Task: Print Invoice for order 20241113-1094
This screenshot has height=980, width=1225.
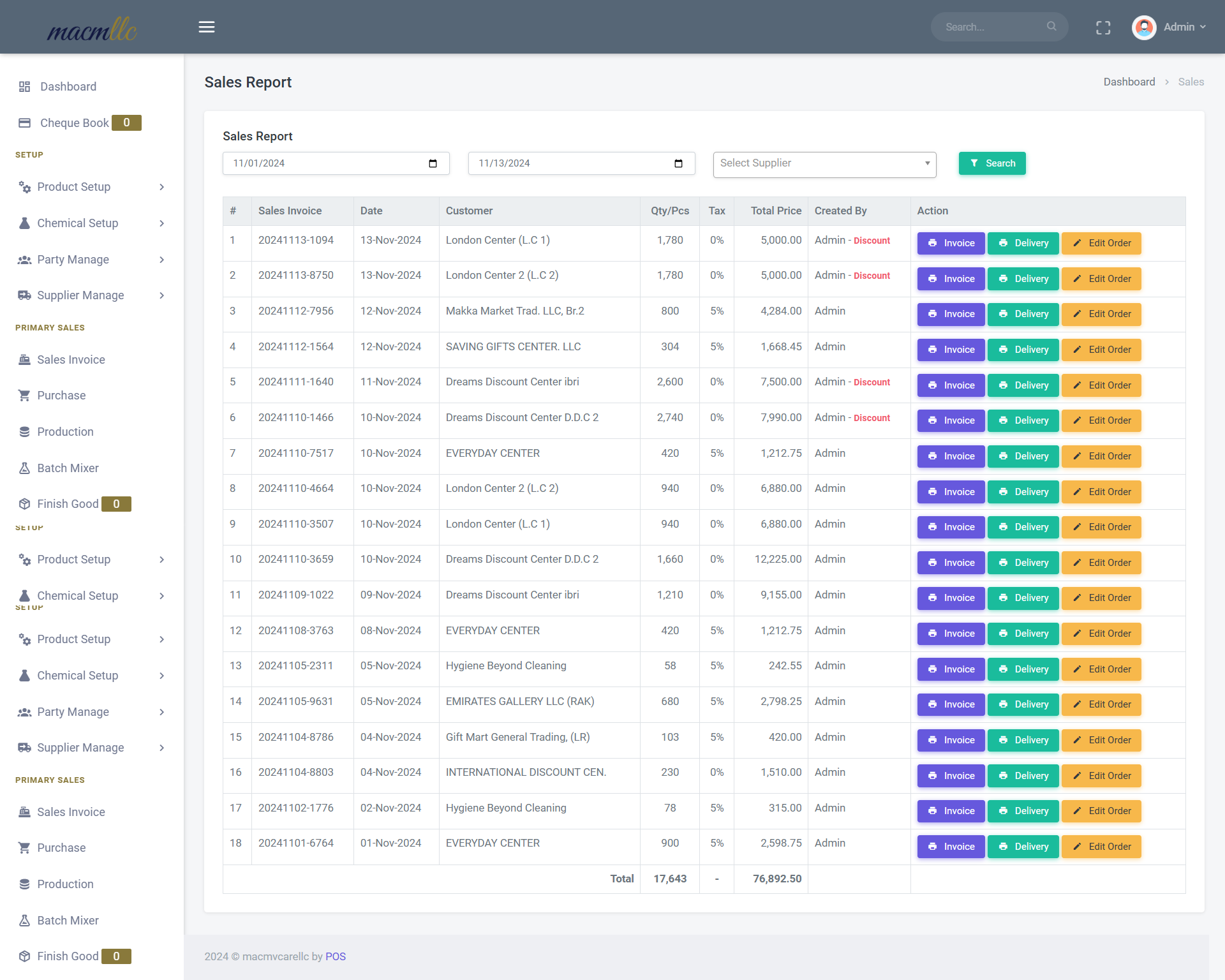Action: click(x=951, y=243)
